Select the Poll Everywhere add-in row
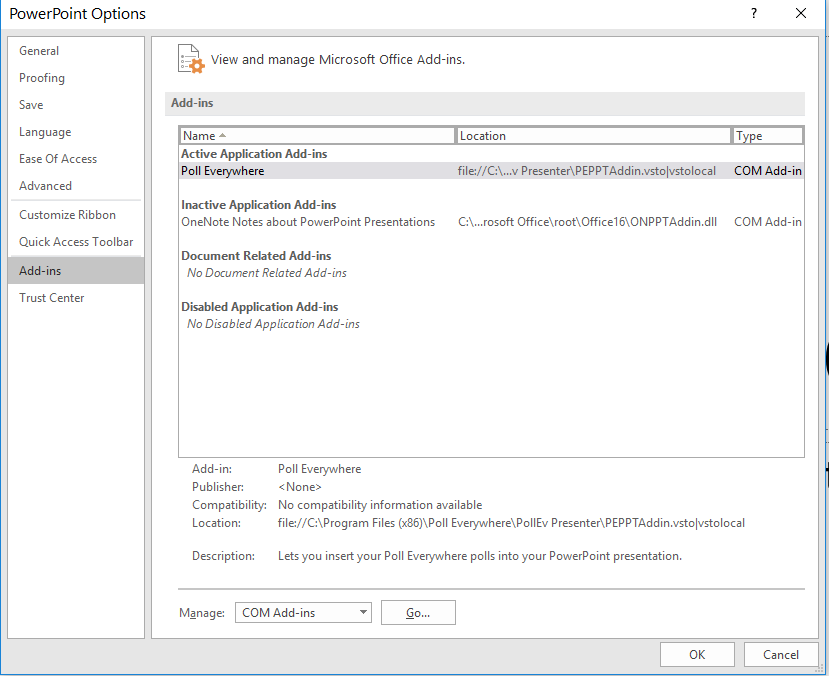Viewport: 829px width, 676px height. (x=223, y=171)
